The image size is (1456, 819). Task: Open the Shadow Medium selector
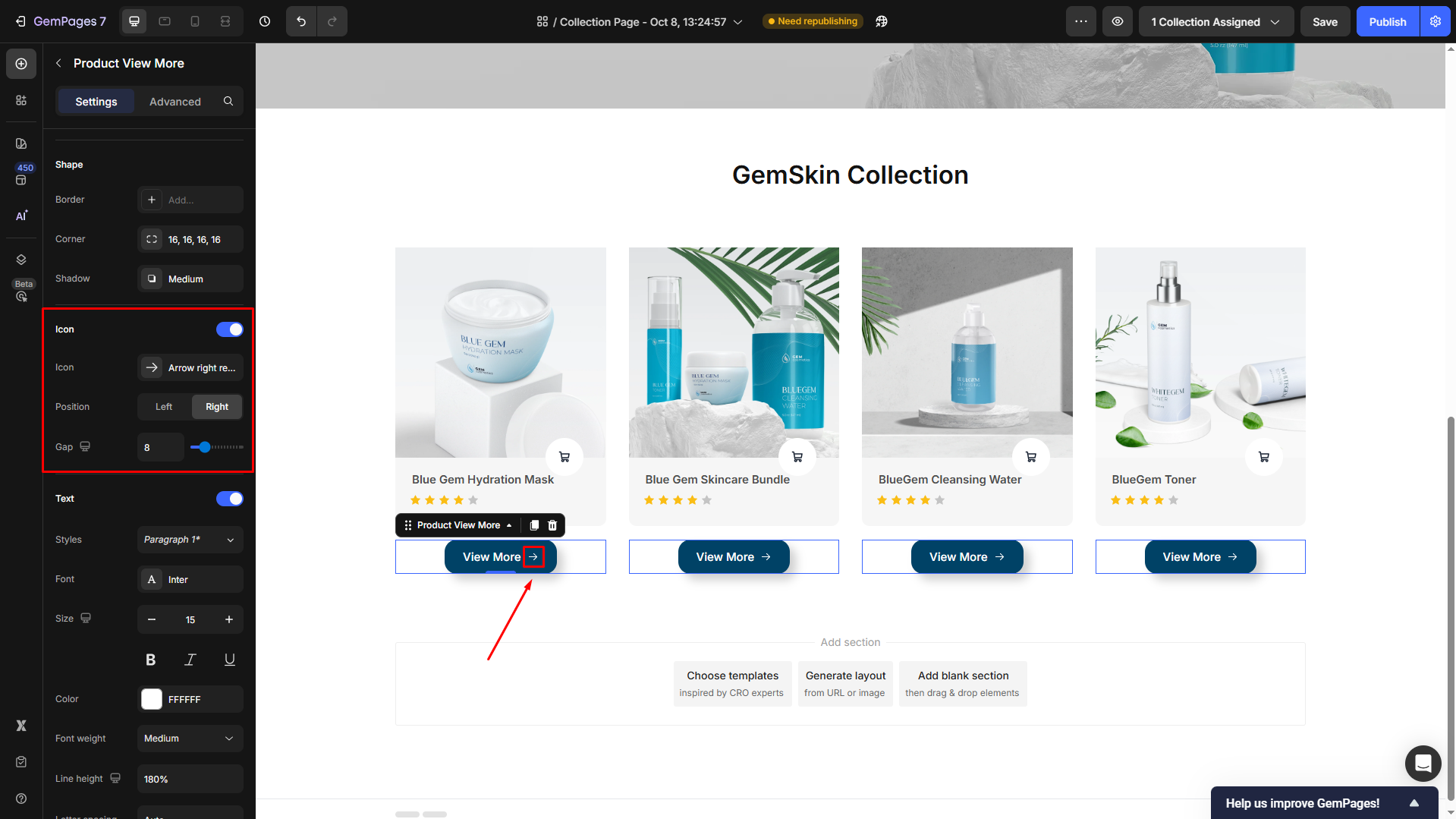(190, 279)
